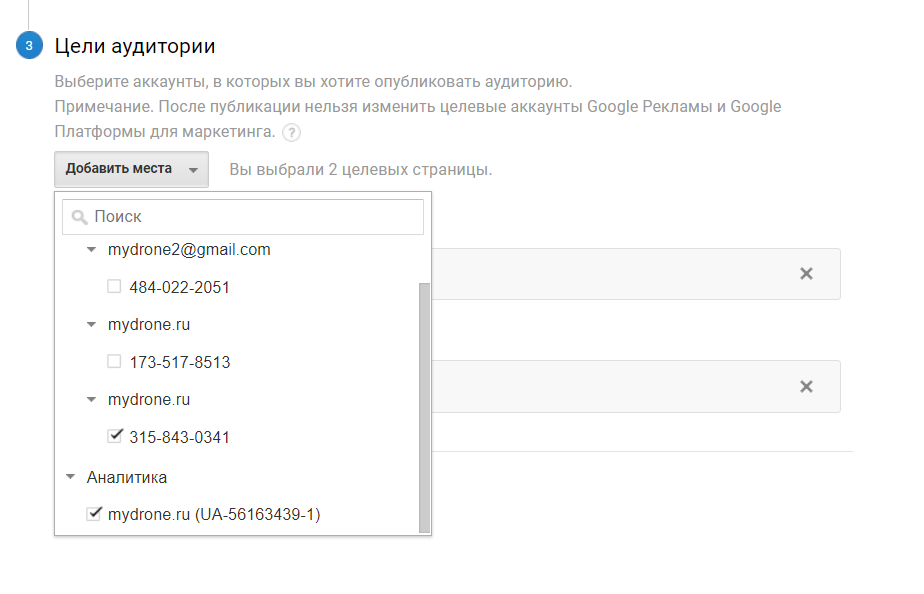Click the blue step 3 circle icon
Viewport: 924px width, 594px height.
point(30,46)
